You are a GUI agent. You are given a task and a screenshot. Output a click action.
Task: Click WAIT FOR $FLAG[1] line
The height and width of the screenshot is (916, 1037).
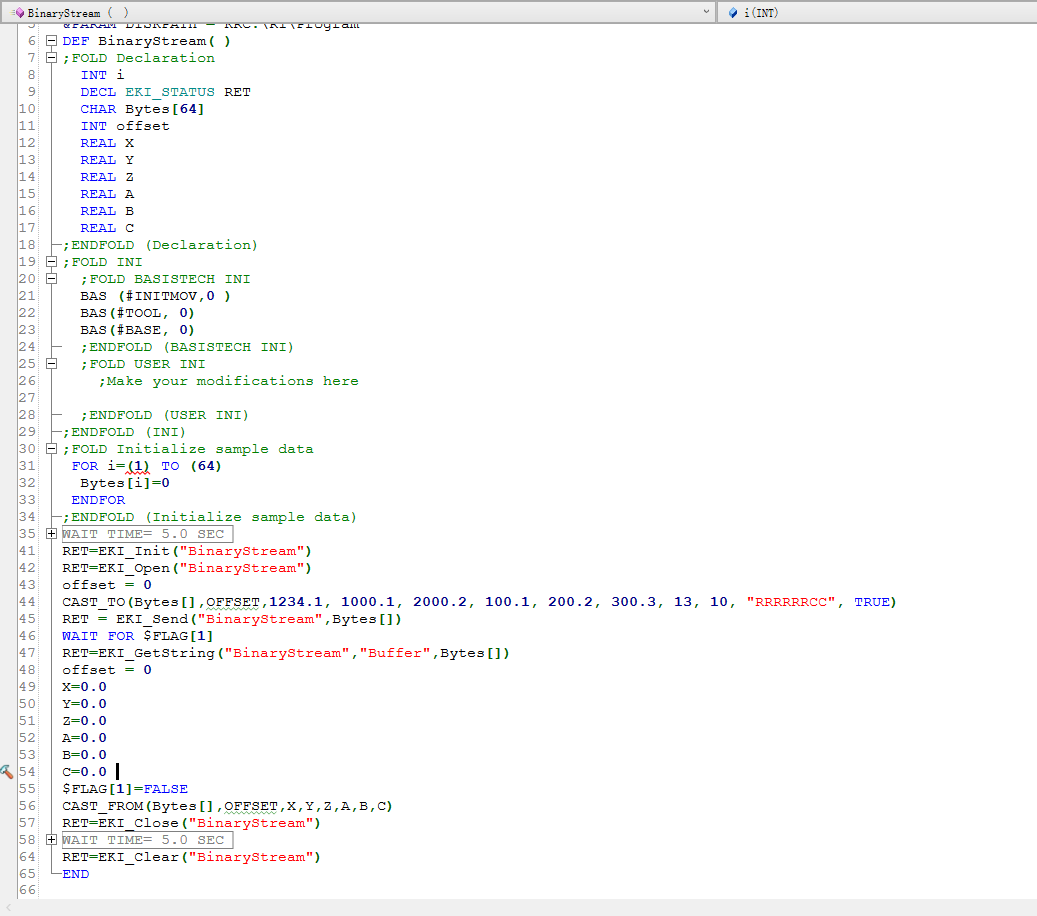pos(138,636)
